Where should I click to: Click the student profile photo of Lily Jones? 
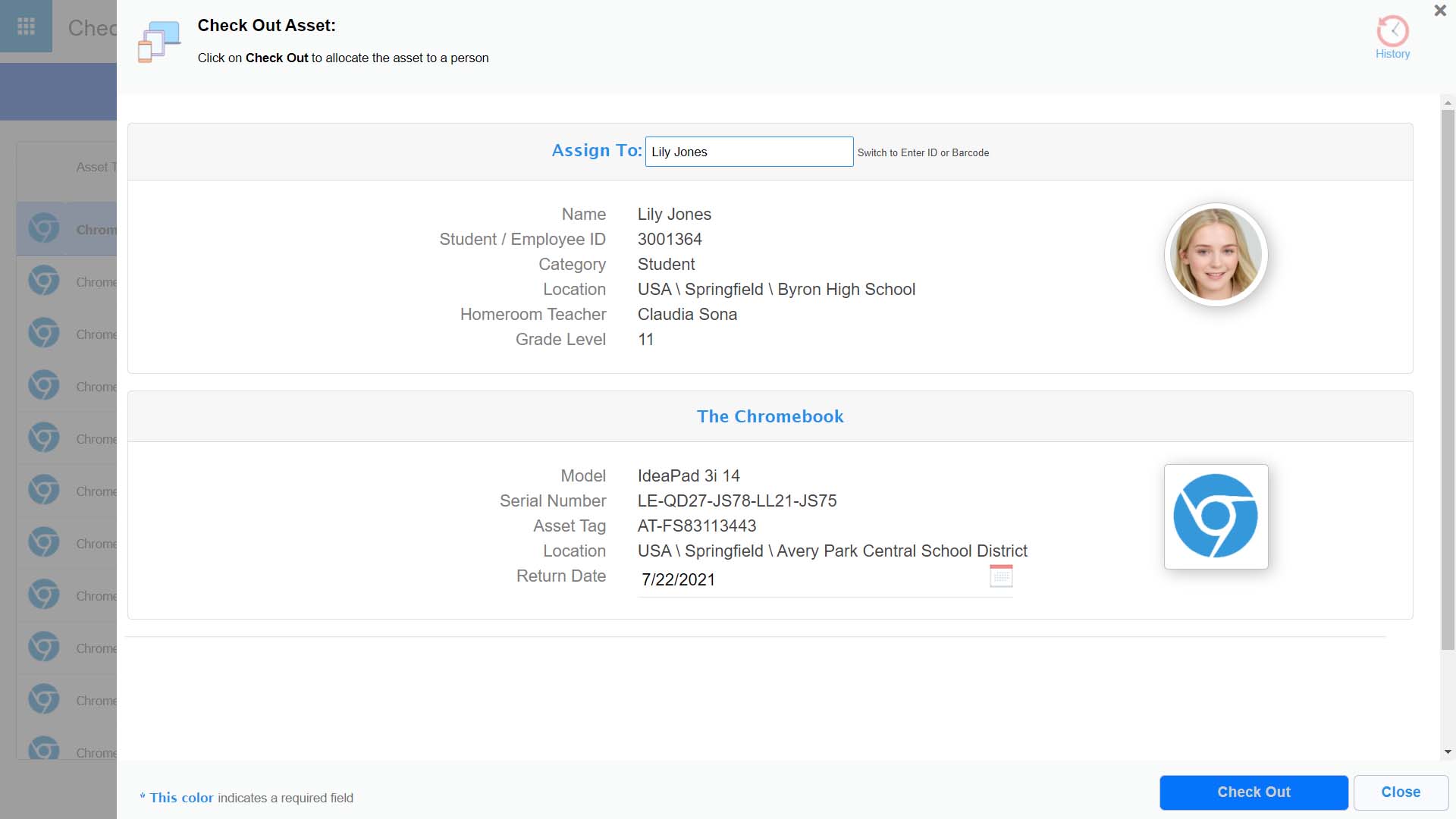click(x=1216, y=255)
